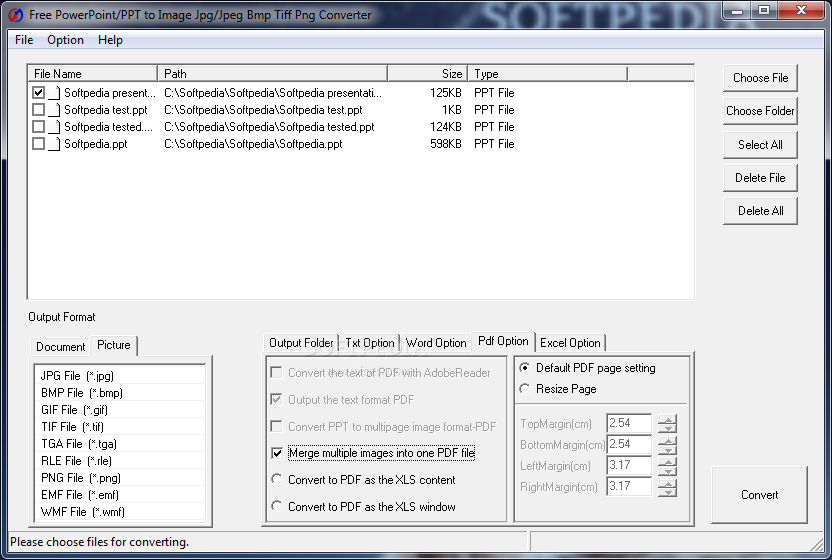The height and width of the screenshot is (560, 832).
Task: Open the Word Option tab
Action: 436,343
